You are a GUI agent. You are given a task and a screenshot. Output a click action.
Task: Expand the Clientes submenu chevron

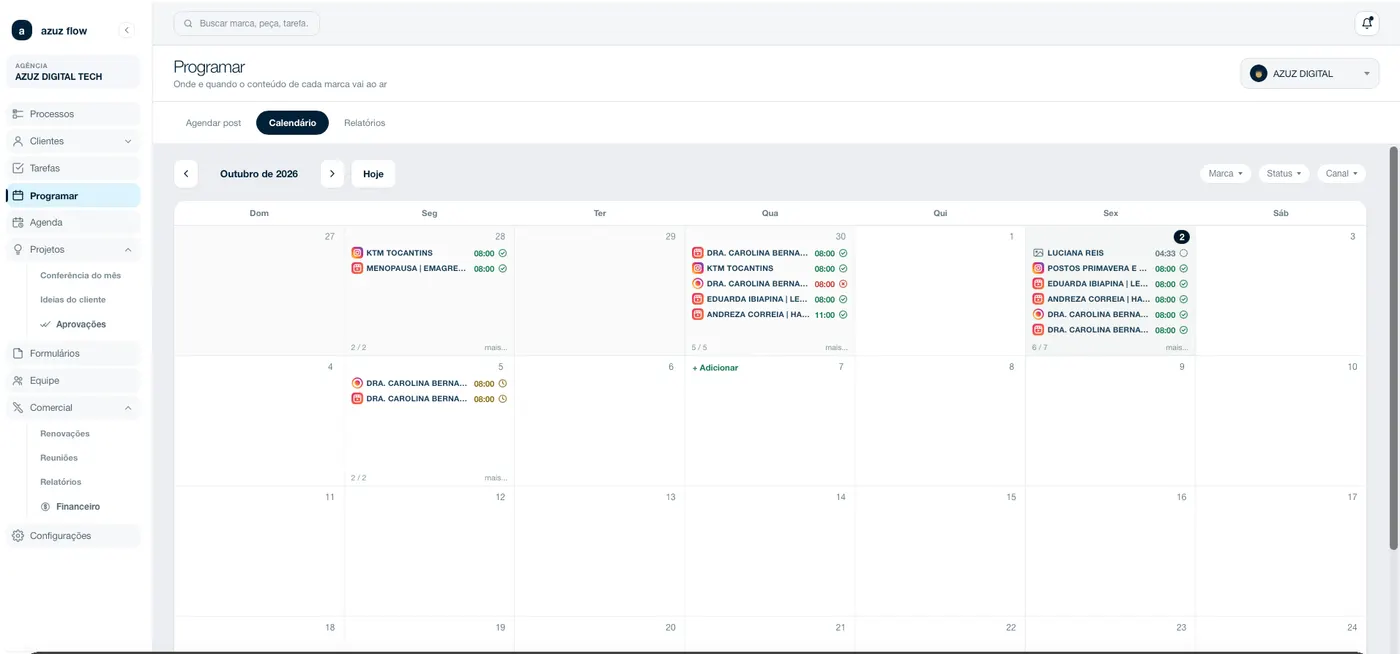coord(128,142)
